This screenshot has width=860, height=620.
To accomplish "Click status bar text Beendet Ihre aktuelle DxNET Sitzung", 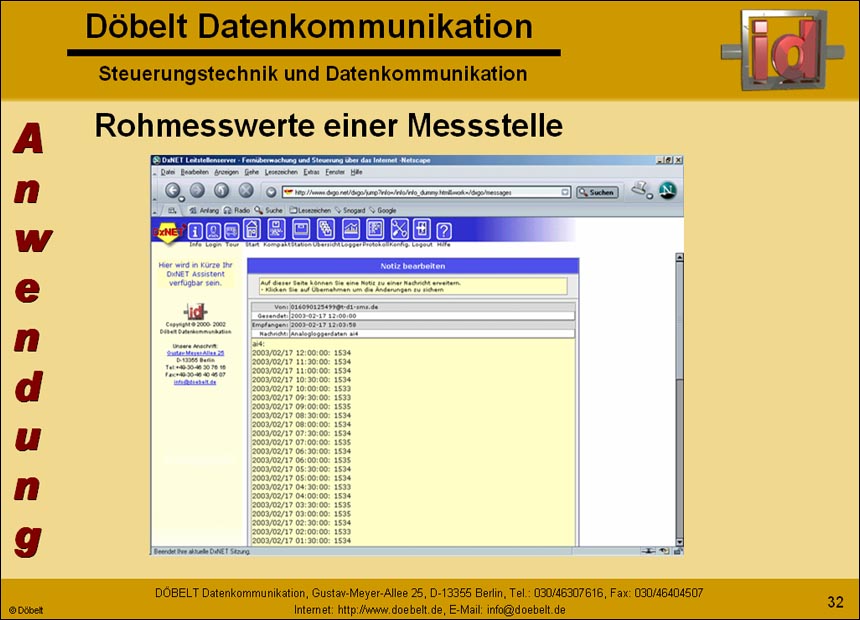I will pyautogui.click(x=202, y=551).
